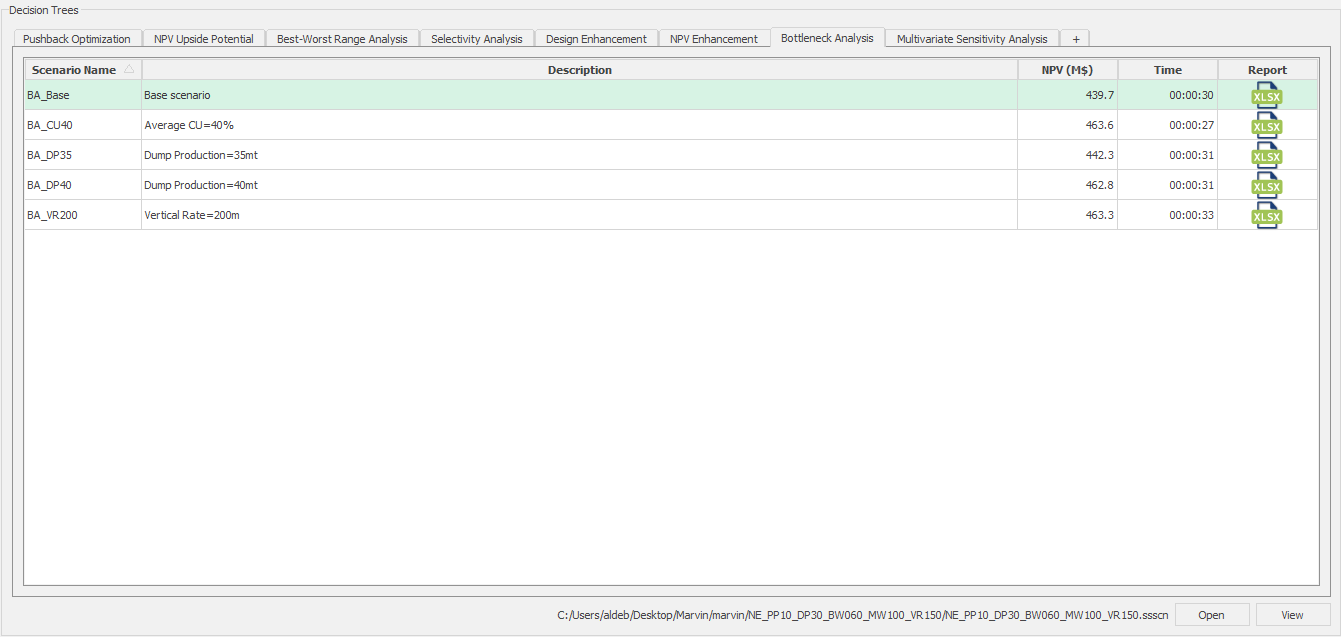Open XLSX report for BA_VR200 scenario
Screen dimensions: 1341x637
pos(1267,215)
